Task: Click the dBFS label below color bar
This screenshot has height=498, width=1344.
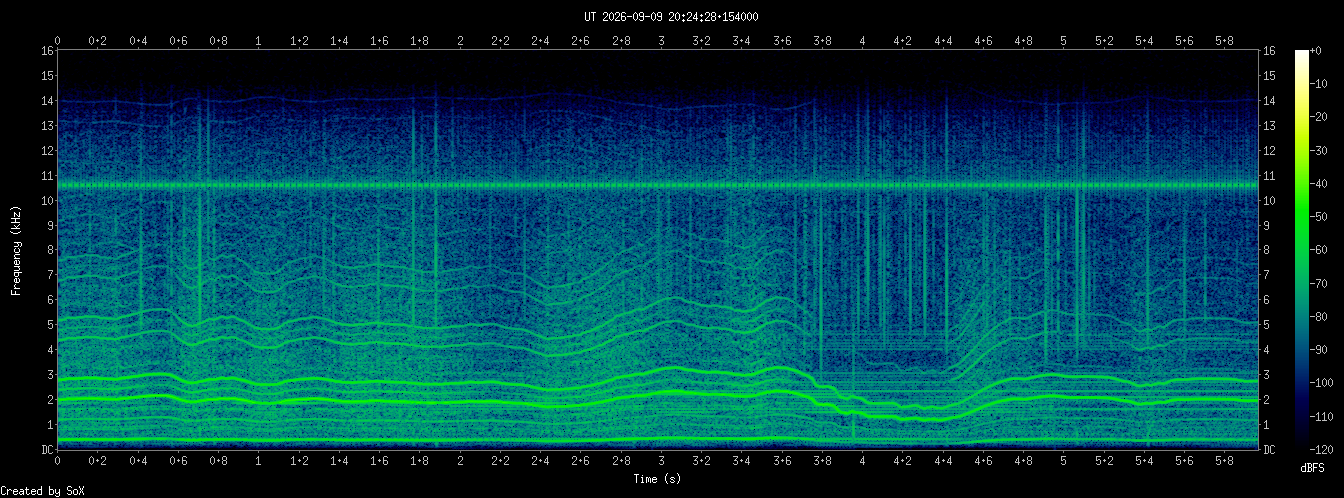Action: point(1313,468)
